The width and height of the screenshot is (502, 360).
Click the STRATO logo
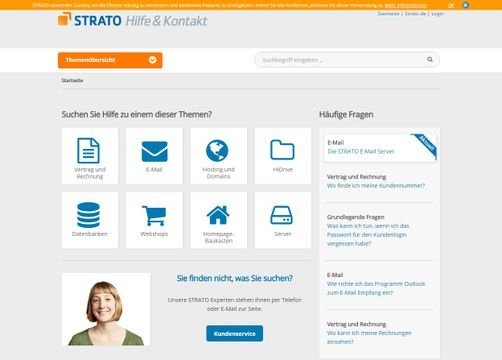(x=90, y=20)
